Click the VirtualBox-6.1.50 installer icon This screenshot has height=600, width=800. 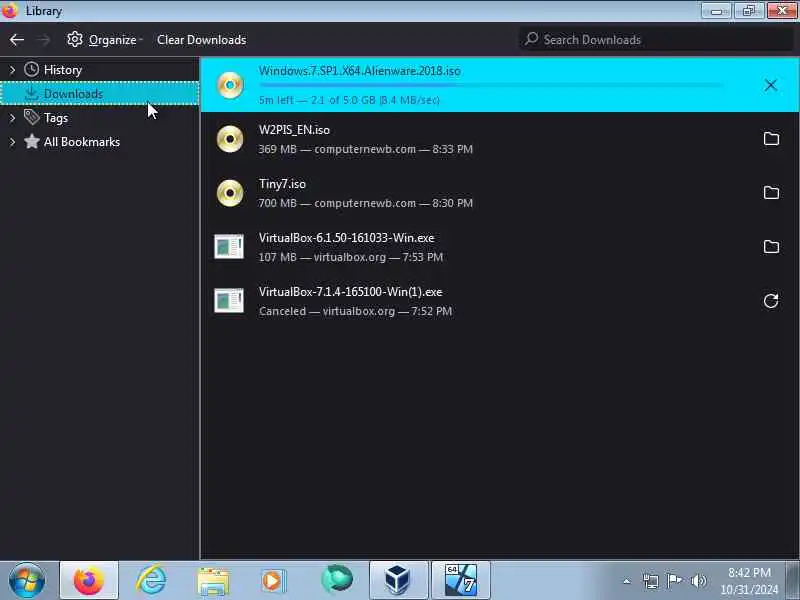229,247
